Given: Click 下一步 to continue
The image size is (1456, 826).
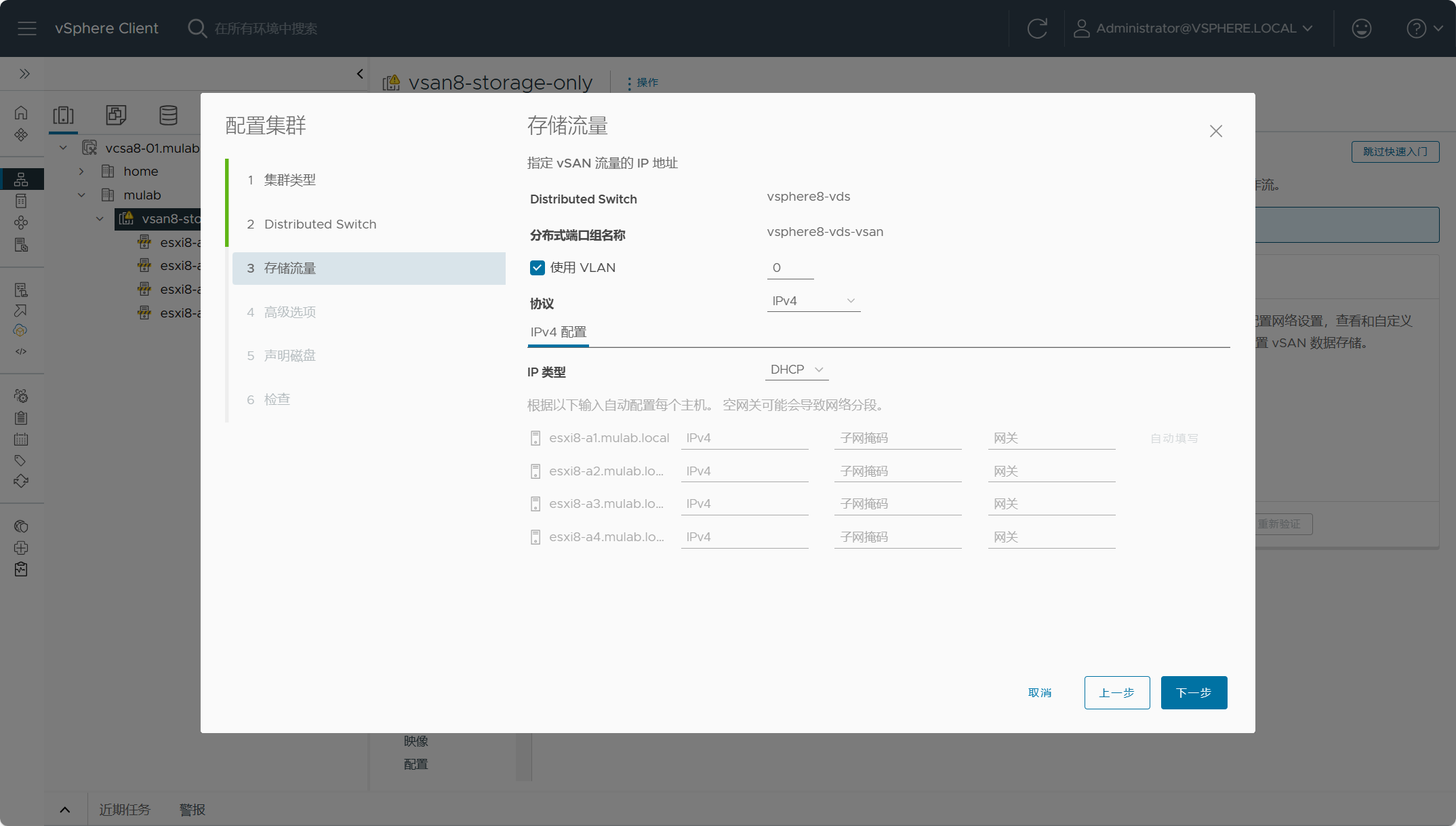Looking at the screenshot, I should (1194, 692).
